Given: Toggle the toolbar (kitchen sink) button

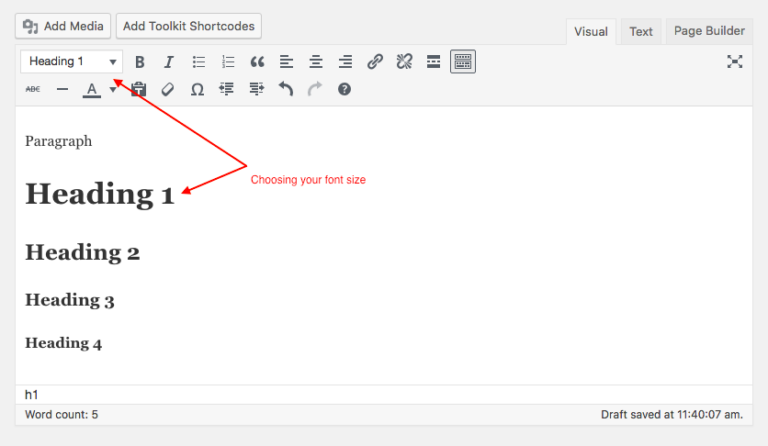Looking at the screenshot, I should 463,62.
